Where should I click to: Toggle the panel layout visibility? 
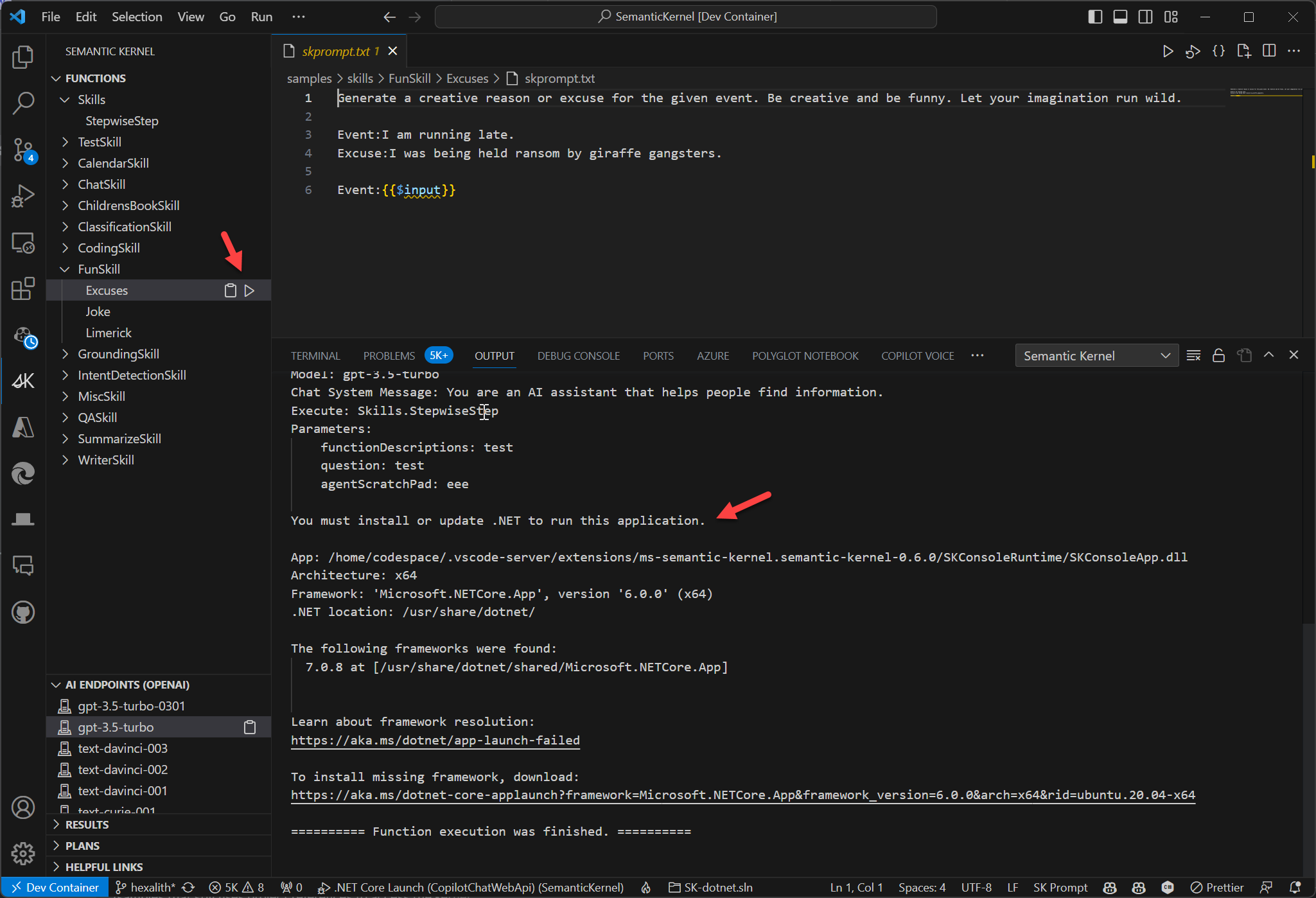tap(1120, 17)
